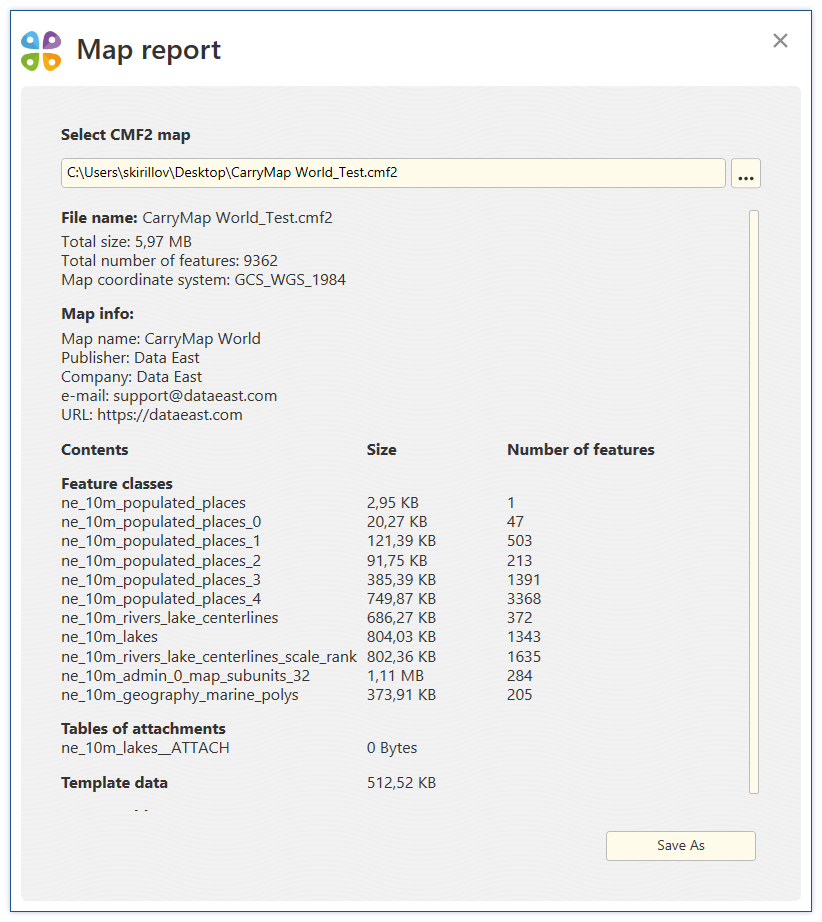822x922 pixels.
Task: Click the support@dataeast.com e-mail line
Action: 169,396
